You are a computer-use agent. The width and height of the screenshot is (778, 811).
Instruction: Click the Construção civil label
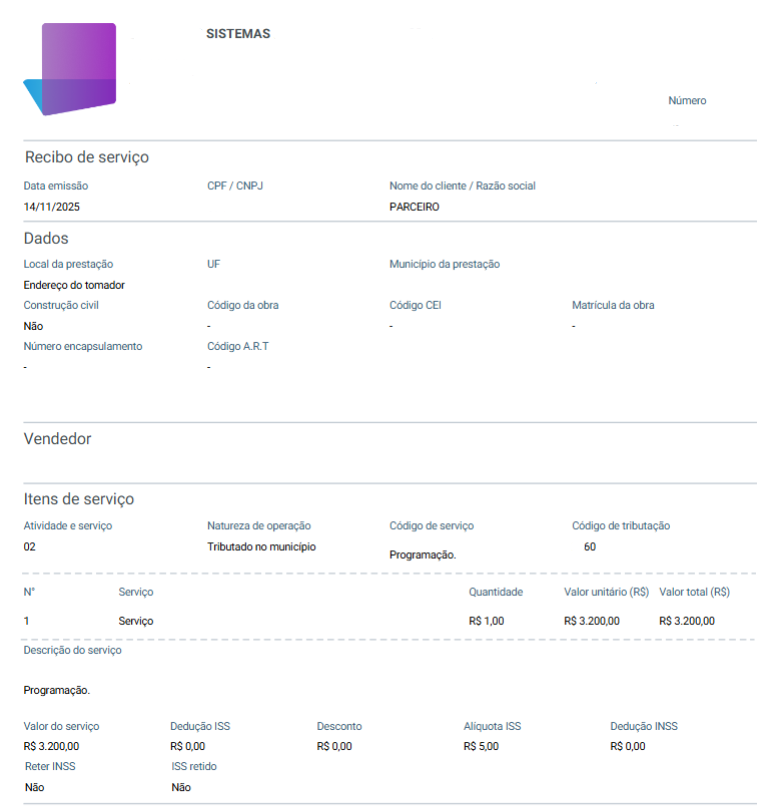click(x=61, y=305)
